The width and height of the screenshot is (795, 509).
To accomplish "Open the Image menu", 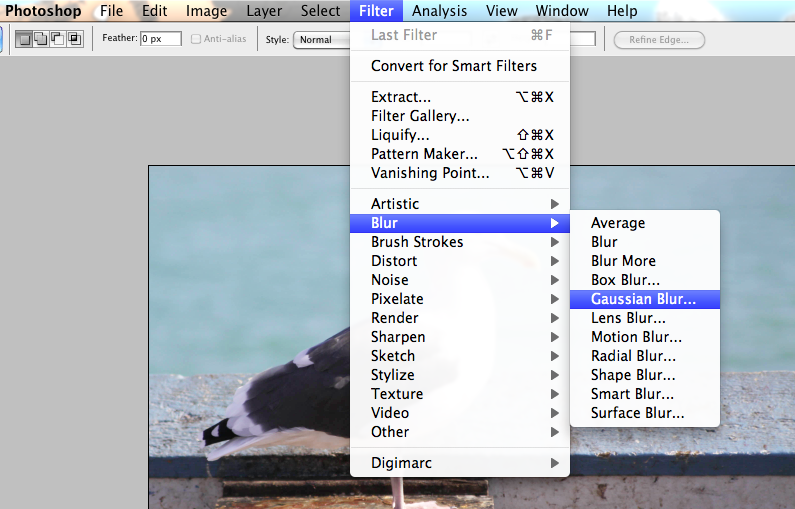I will pos(206,11).
